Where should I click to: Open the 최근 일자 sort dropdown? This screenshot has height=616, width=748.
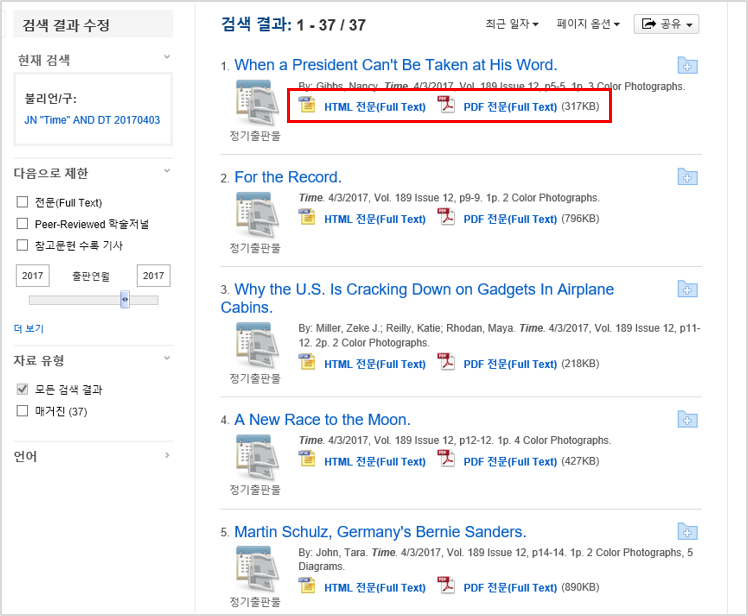[x=512, y=24]
